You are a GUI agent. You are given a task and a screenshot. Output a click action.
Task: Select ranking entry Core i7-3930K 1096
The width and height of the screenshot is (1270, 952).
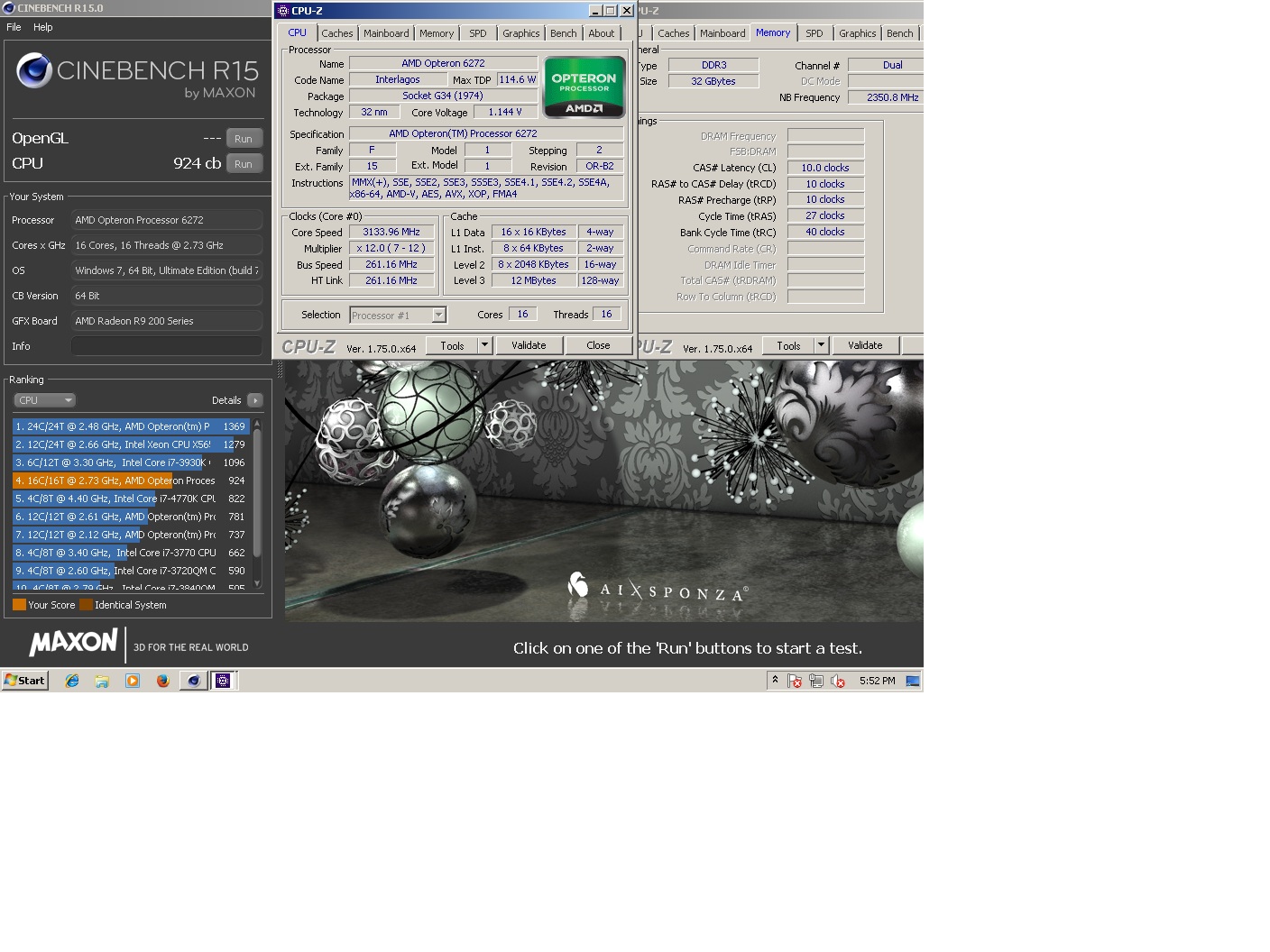(x=131, y=462)
